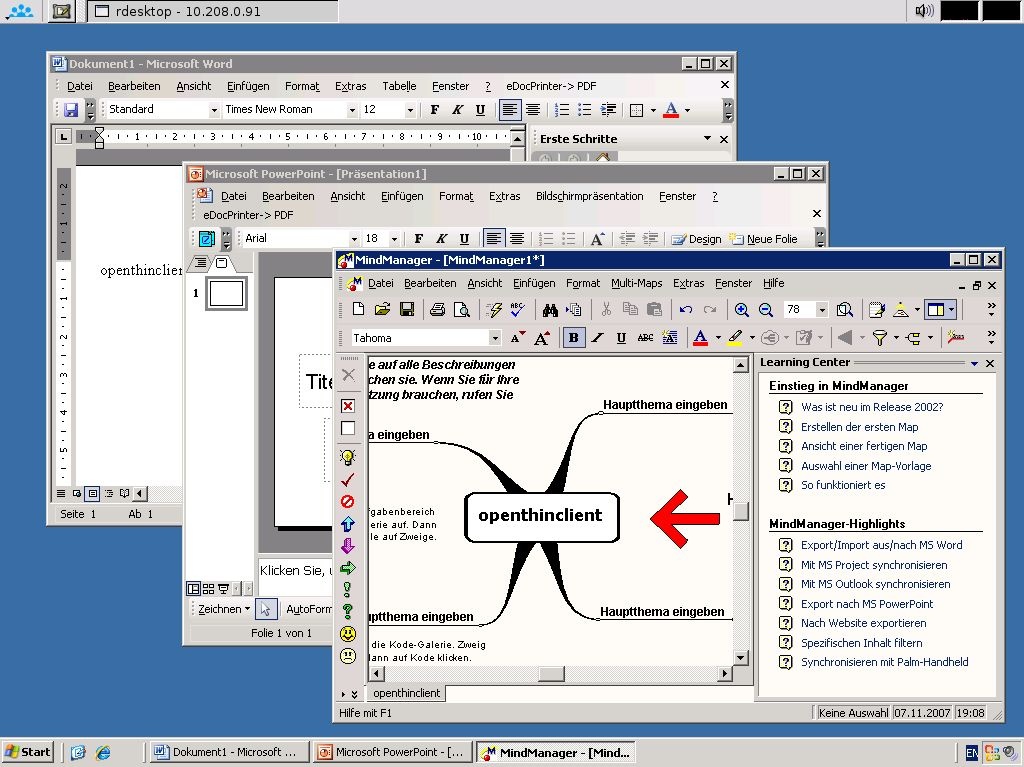The image size is (1024, 767).
Task: Select the openthinclient map tab
Action: click(x=406, y=693)
